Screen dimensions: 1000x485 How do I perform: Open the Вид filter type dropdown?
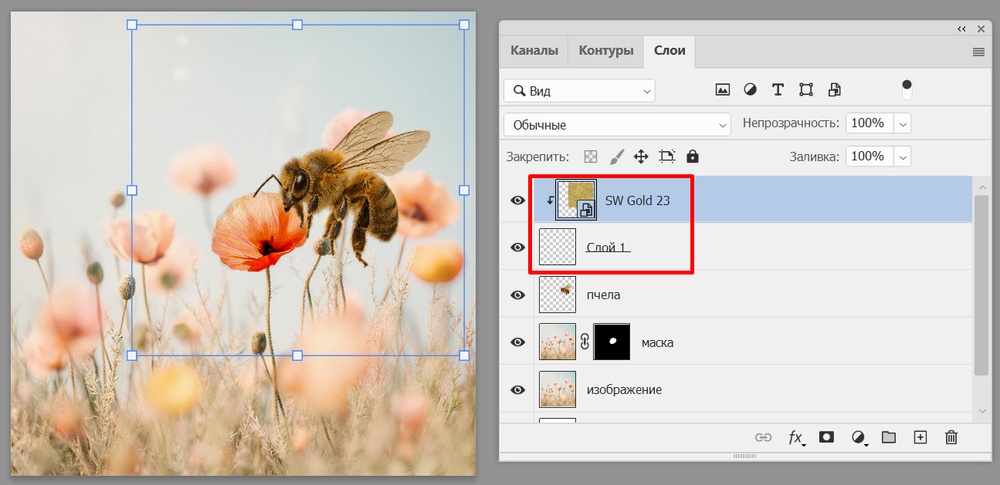pyautogui.click(x=580, y=91)
